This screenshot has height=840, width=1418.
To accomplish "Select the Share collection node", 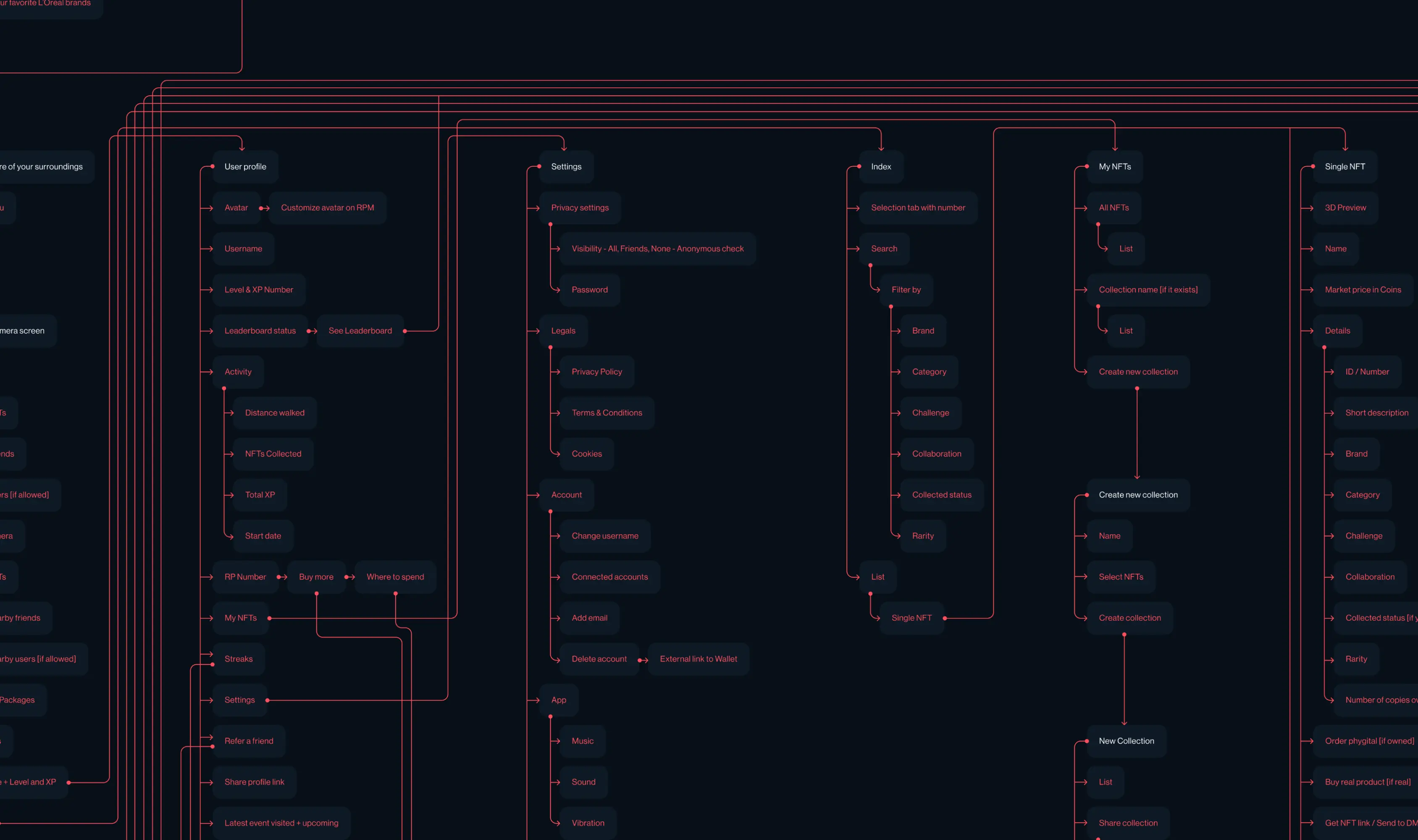I will 1128,823.
